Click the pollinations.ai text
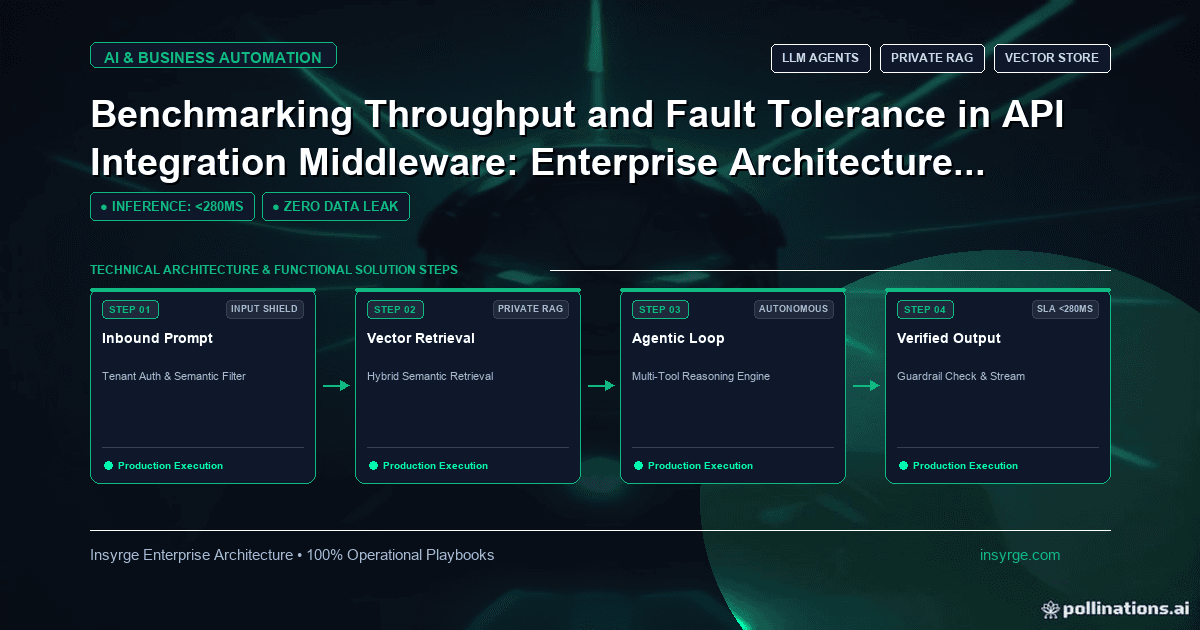Image resolution: width=1200 pixels, height=630 pixels. pyautogui.click(x=1126, y=608)
